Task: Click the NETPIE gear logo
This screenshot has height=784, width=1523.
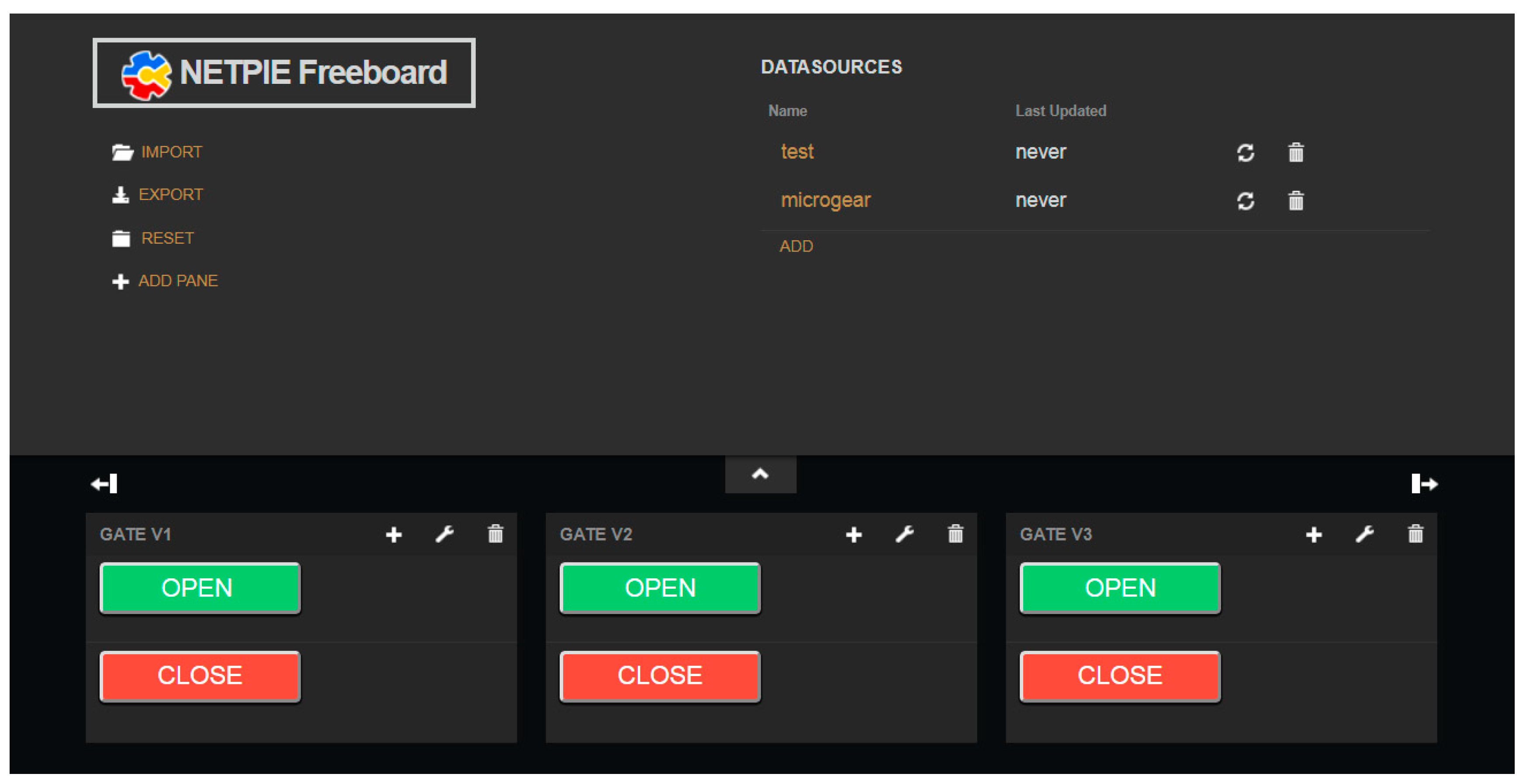Action: pyautogui.click(x=146, y=75)
